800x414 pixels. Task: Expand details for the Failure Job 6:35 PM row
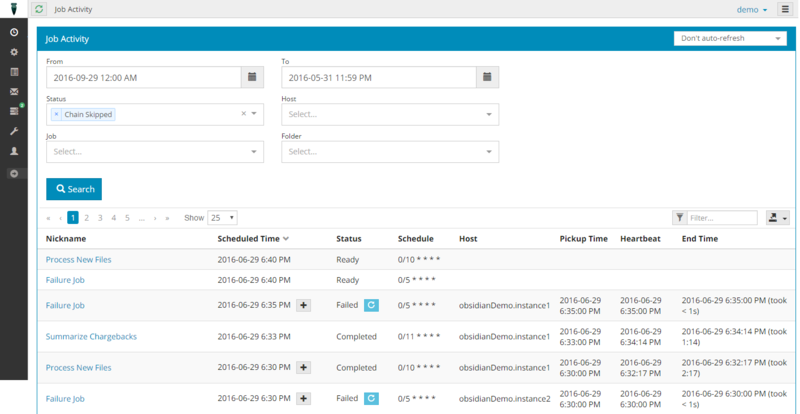coord(304,305)
